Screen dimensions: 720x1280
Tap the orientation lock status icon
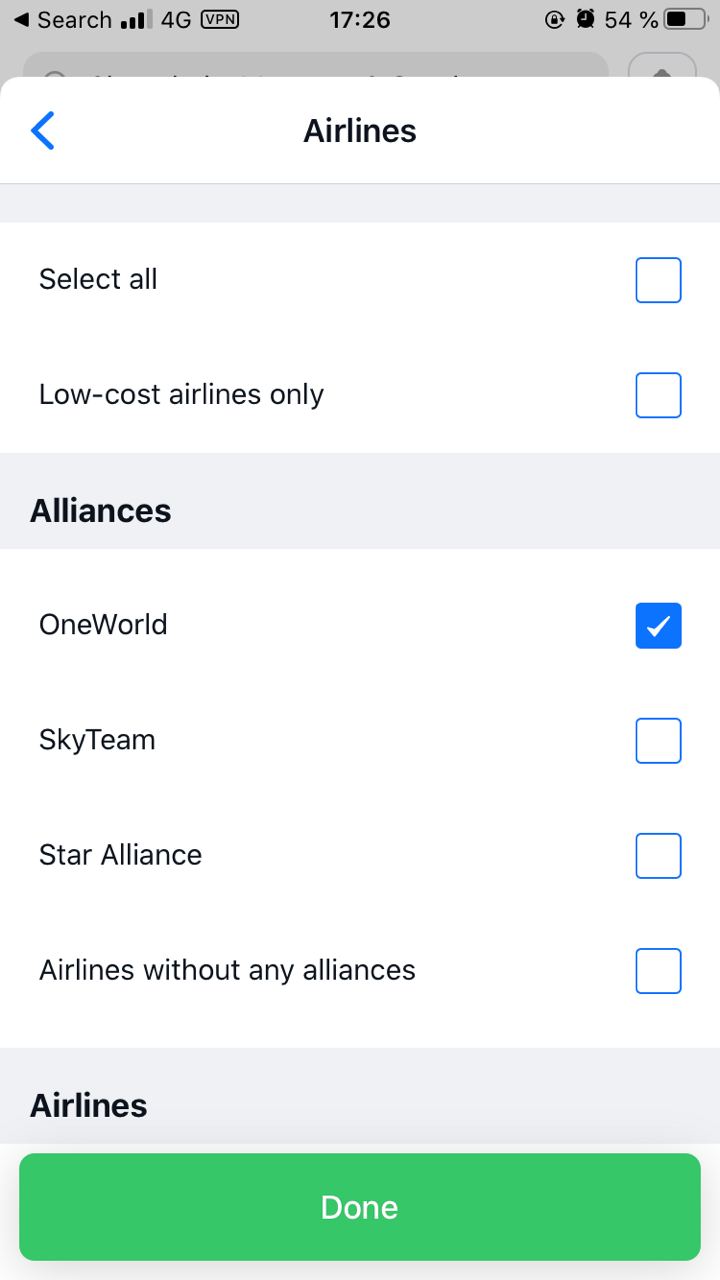[x=555, y=19]
